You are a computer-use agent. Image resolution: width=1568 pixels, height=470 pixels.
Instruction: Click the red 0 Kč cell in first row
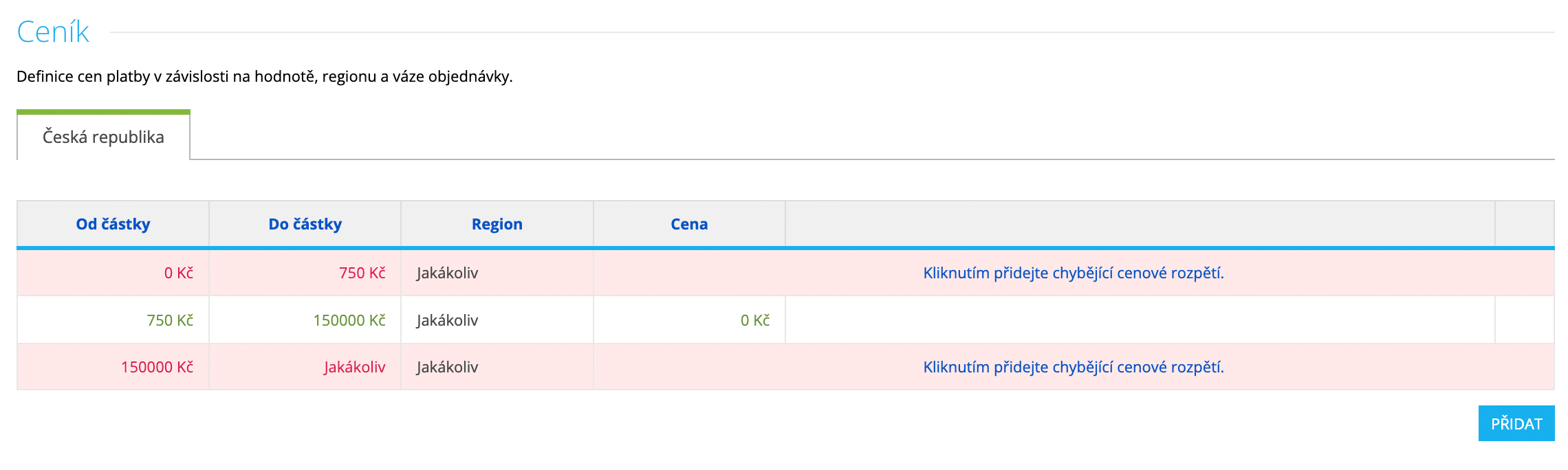coord(178,273)
